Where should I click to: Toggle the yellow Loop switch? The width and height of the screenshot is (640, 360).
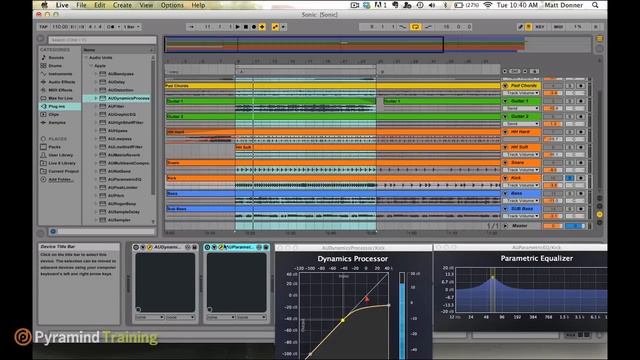point(415,27)
